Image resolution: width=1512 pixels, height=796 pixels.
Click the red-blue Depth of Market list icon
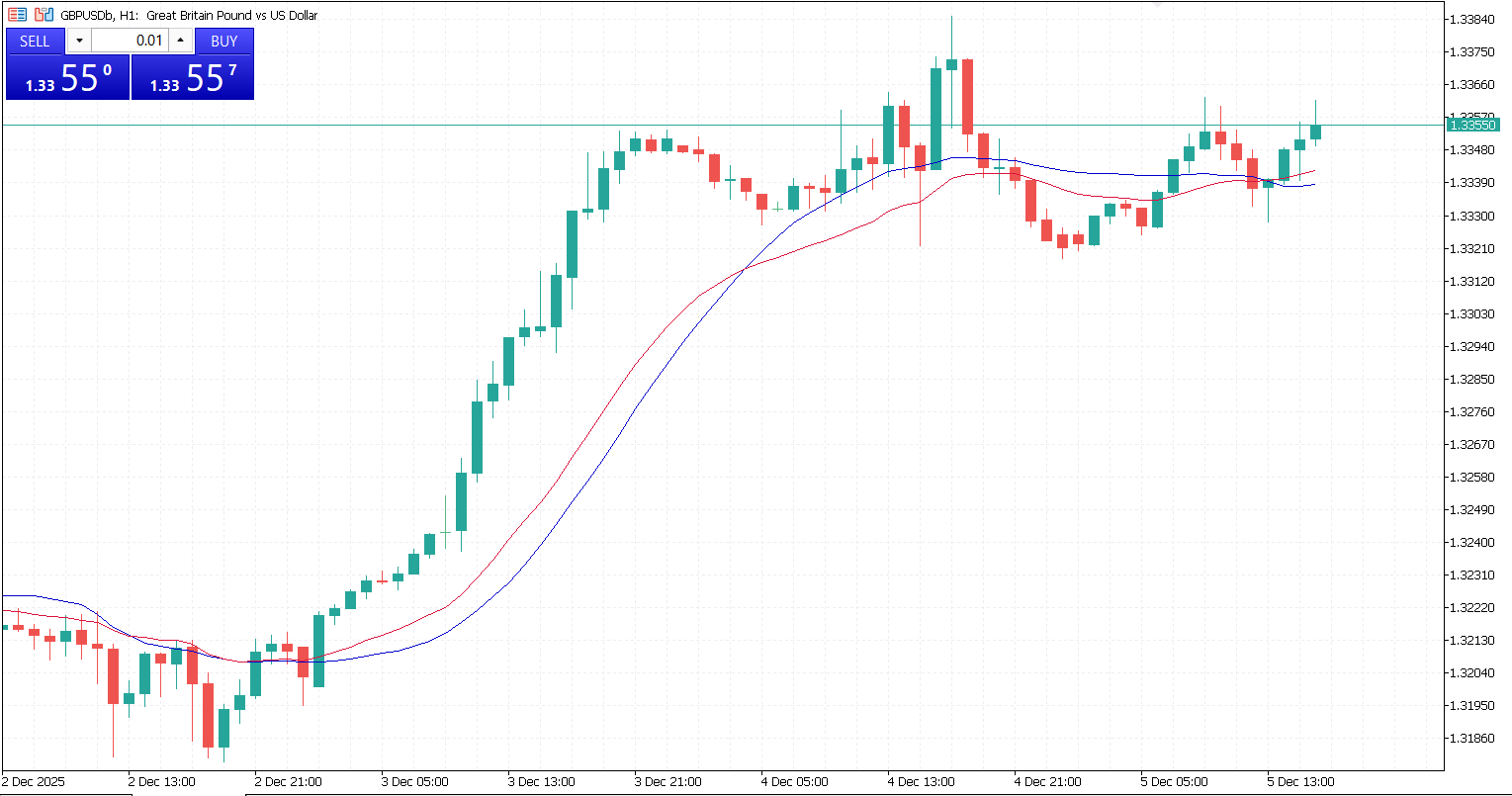[x=18, y=15]
